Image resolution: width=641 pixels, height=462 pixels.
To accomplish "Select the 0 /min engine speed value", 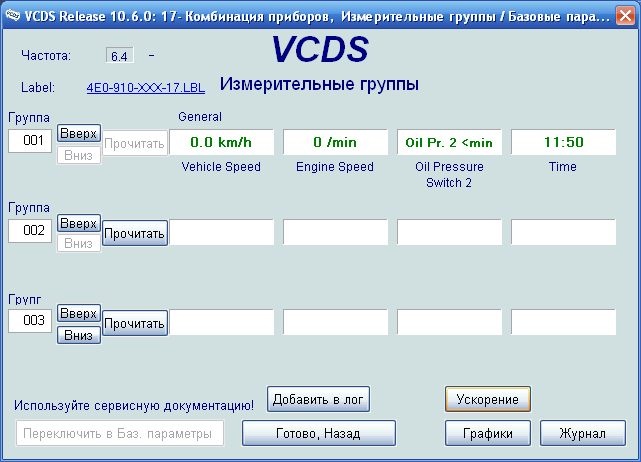I will pos(335,142).
